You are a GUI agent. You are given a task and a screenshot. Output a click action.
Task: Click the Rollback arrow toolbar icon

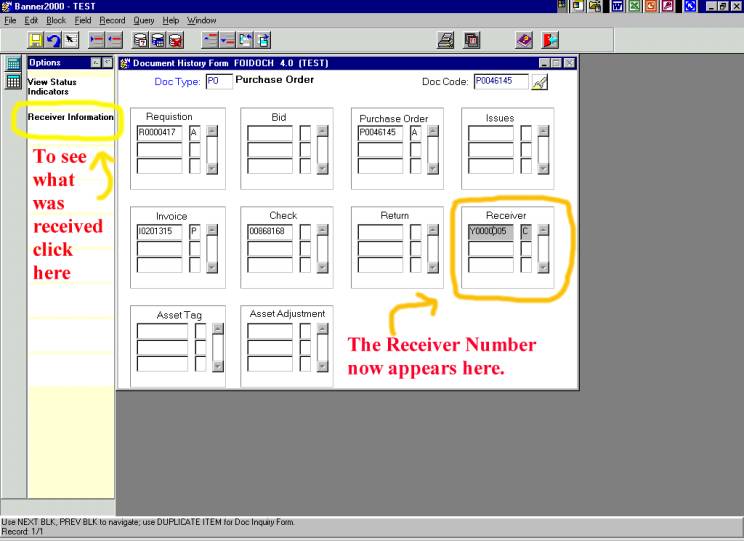tap(53, 41)
